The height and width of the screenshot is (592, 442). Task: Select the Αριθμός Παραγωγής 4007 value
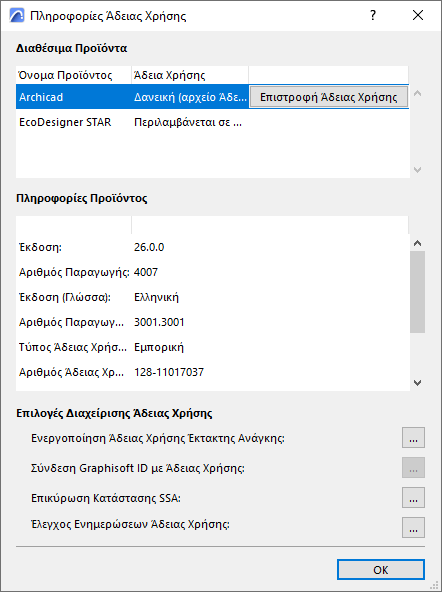[x=146, y=272]
